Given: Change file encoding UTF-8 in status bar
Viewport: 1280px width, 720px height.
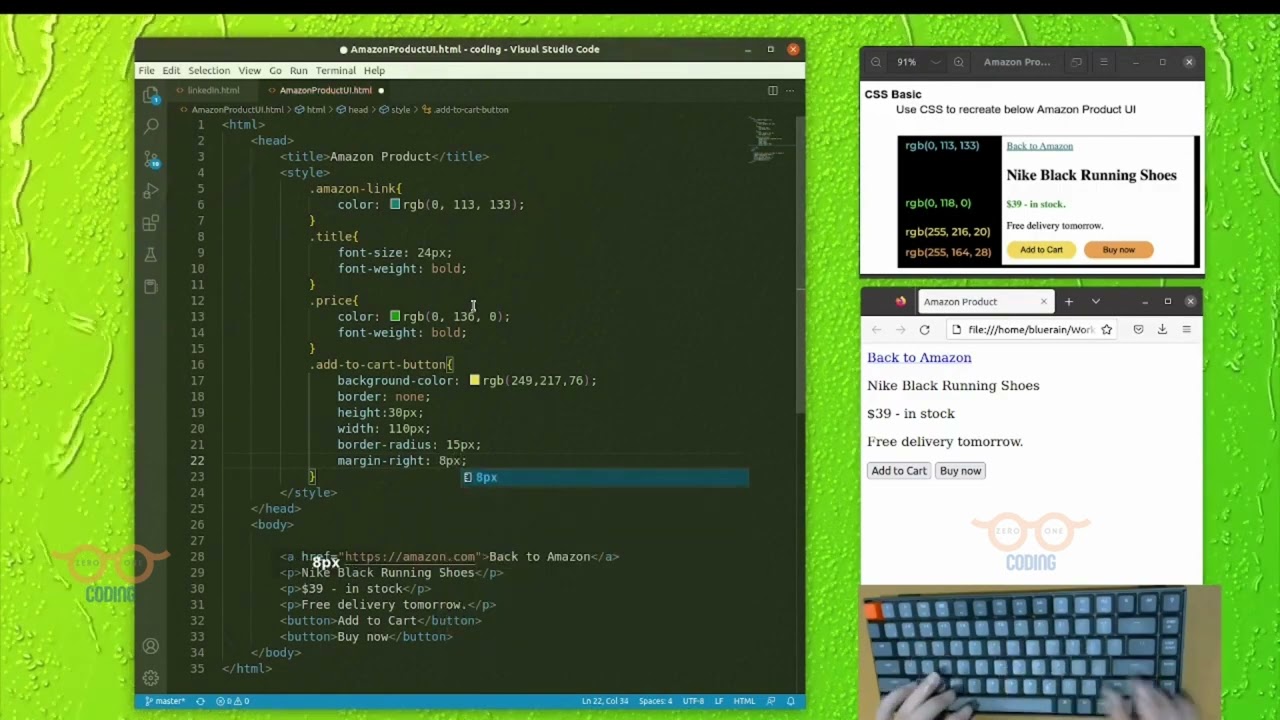Looking at the screenshot, I should point(693,701).
